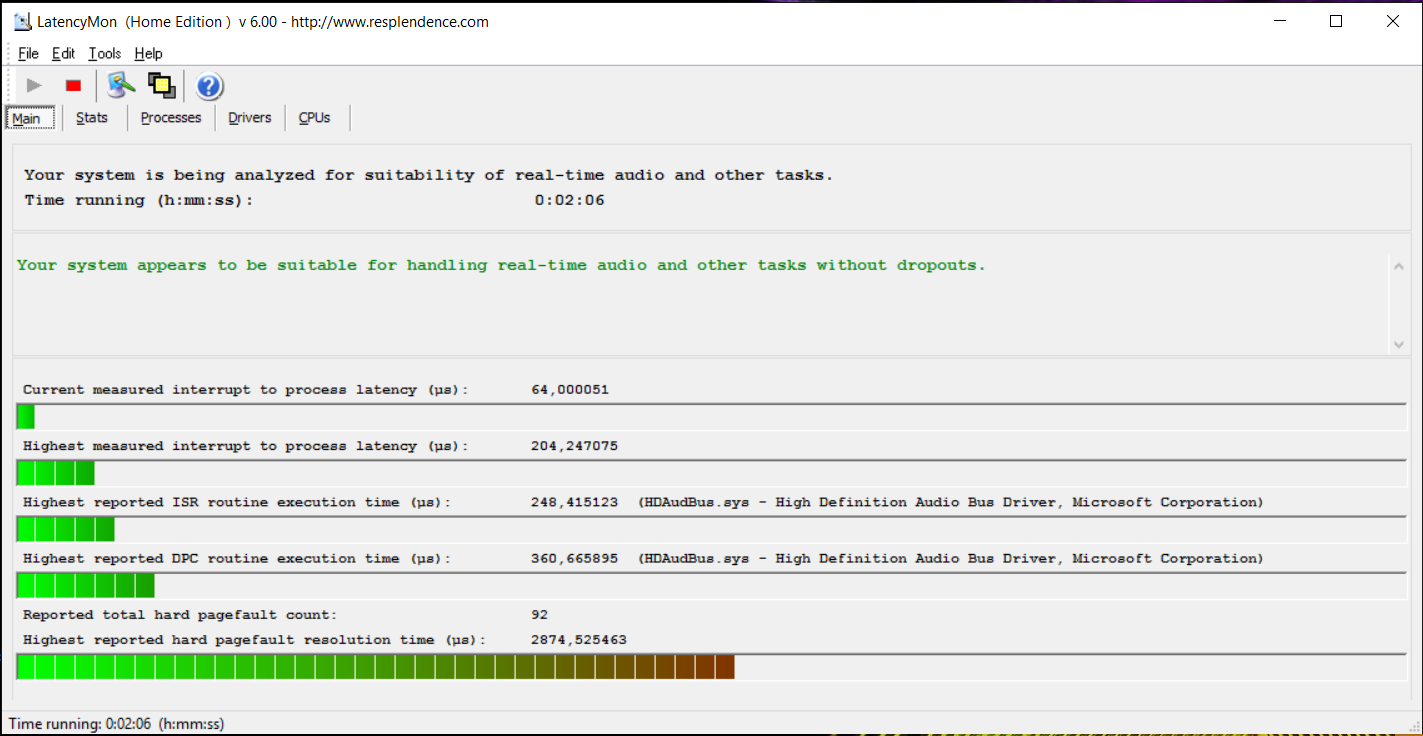Click 'Reported total hard pagefault count' label

click(180, 615)
